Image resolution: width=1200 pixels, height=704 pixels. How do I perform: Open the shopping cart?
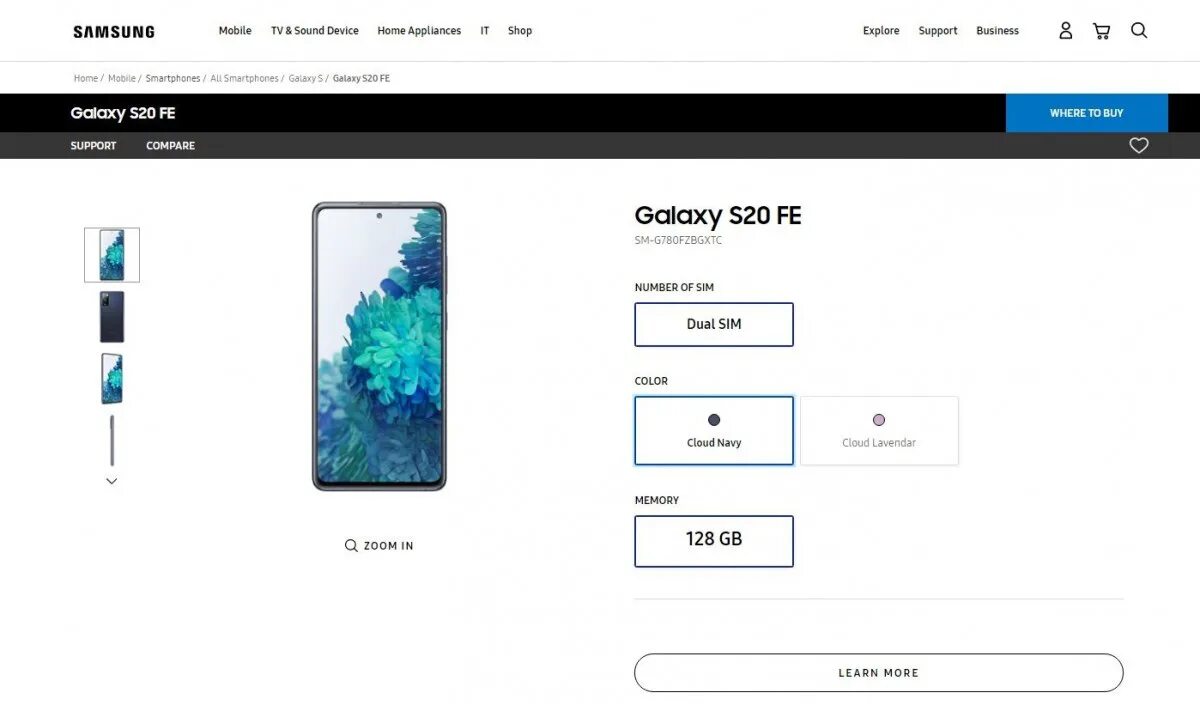[x=1101, y=31]
